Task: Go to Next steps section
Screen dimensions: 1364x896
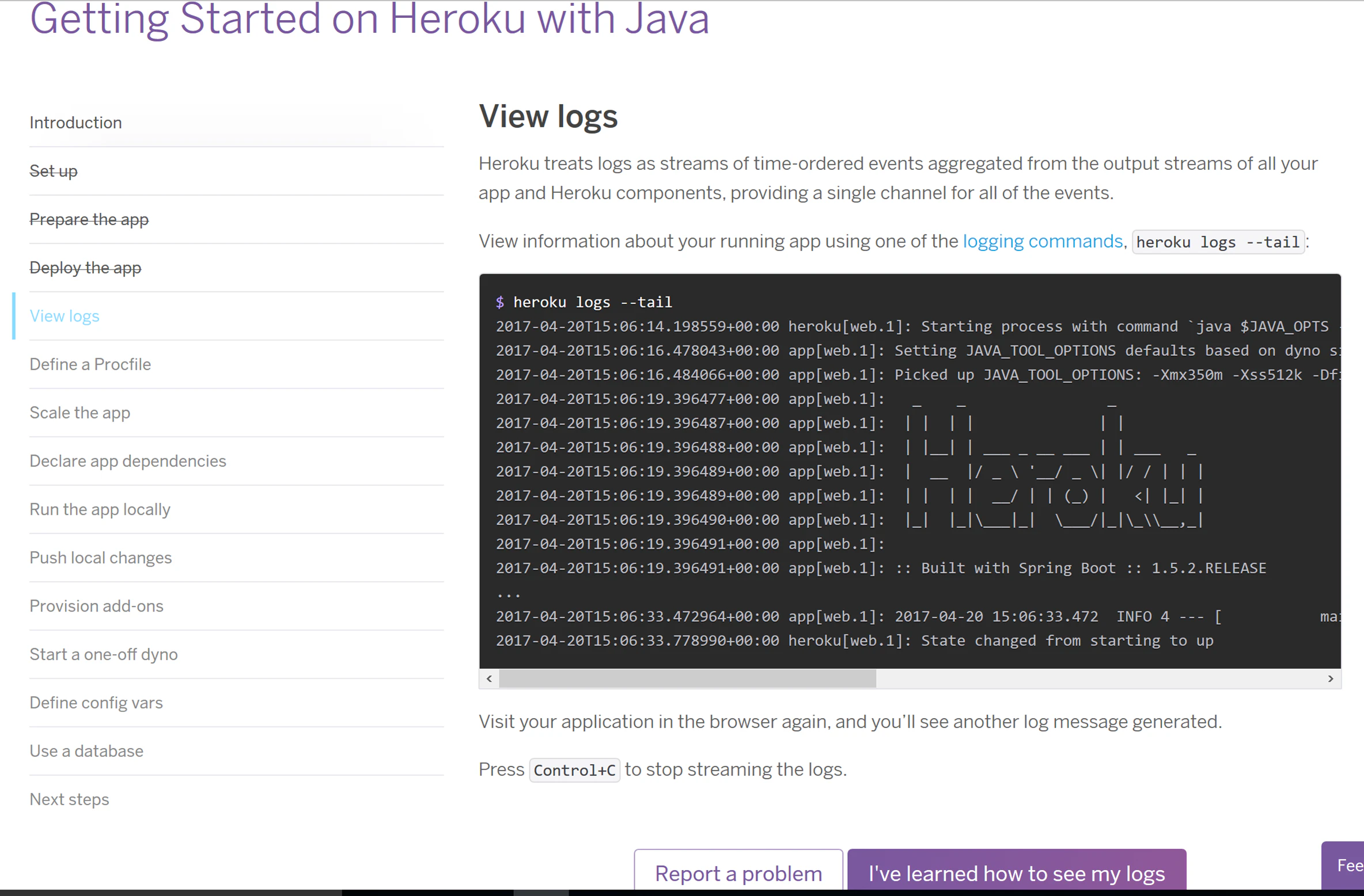Action: pos(69,800)
